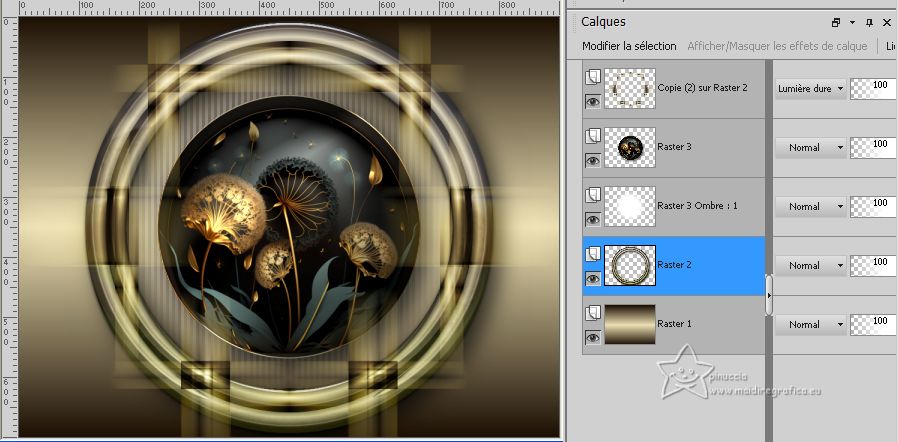The height and width of the screenshot is (442, 898).
Task: Float the Calques panel with the restore icon
Action: (836, 23)
